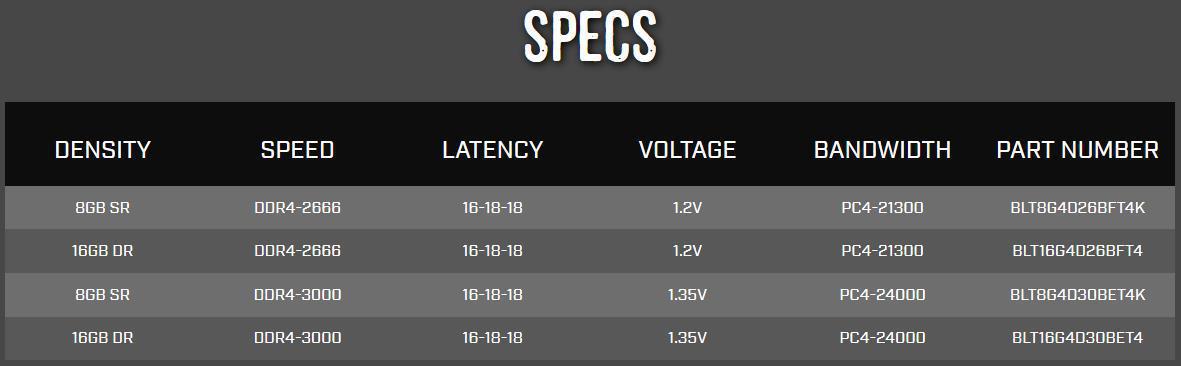The width and height of the screenshot is (1181, 366).
Task: Select 8GB SR density in first row
Action: click(x=102, y=208)
